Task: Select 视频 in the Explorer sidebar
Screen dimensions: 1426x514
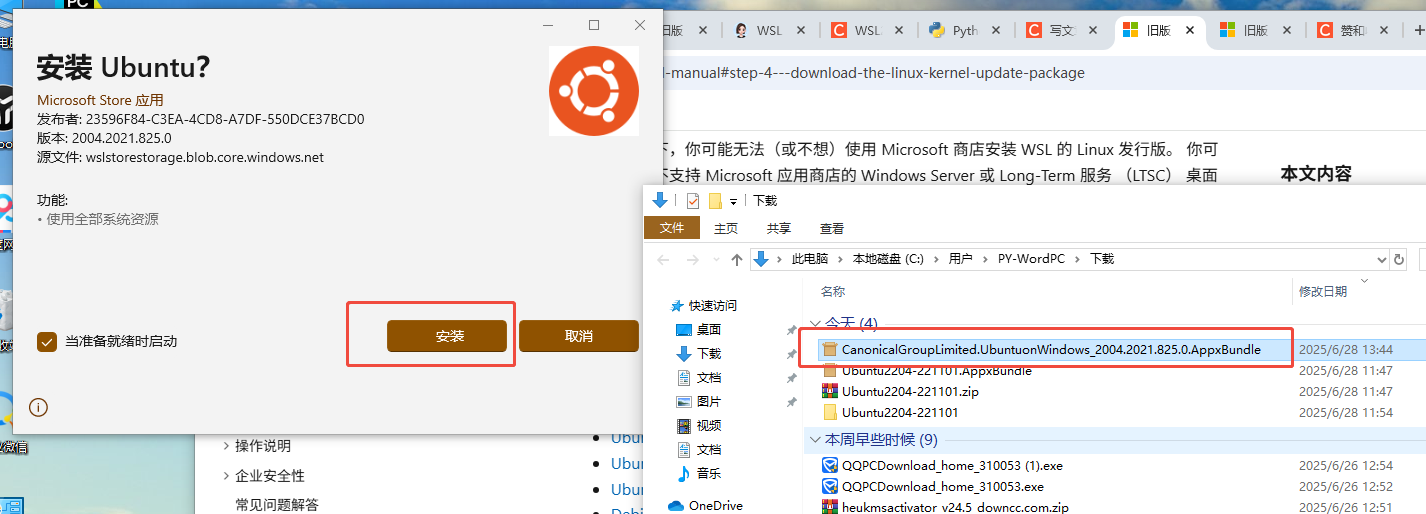Action: [x=709, y=426]
